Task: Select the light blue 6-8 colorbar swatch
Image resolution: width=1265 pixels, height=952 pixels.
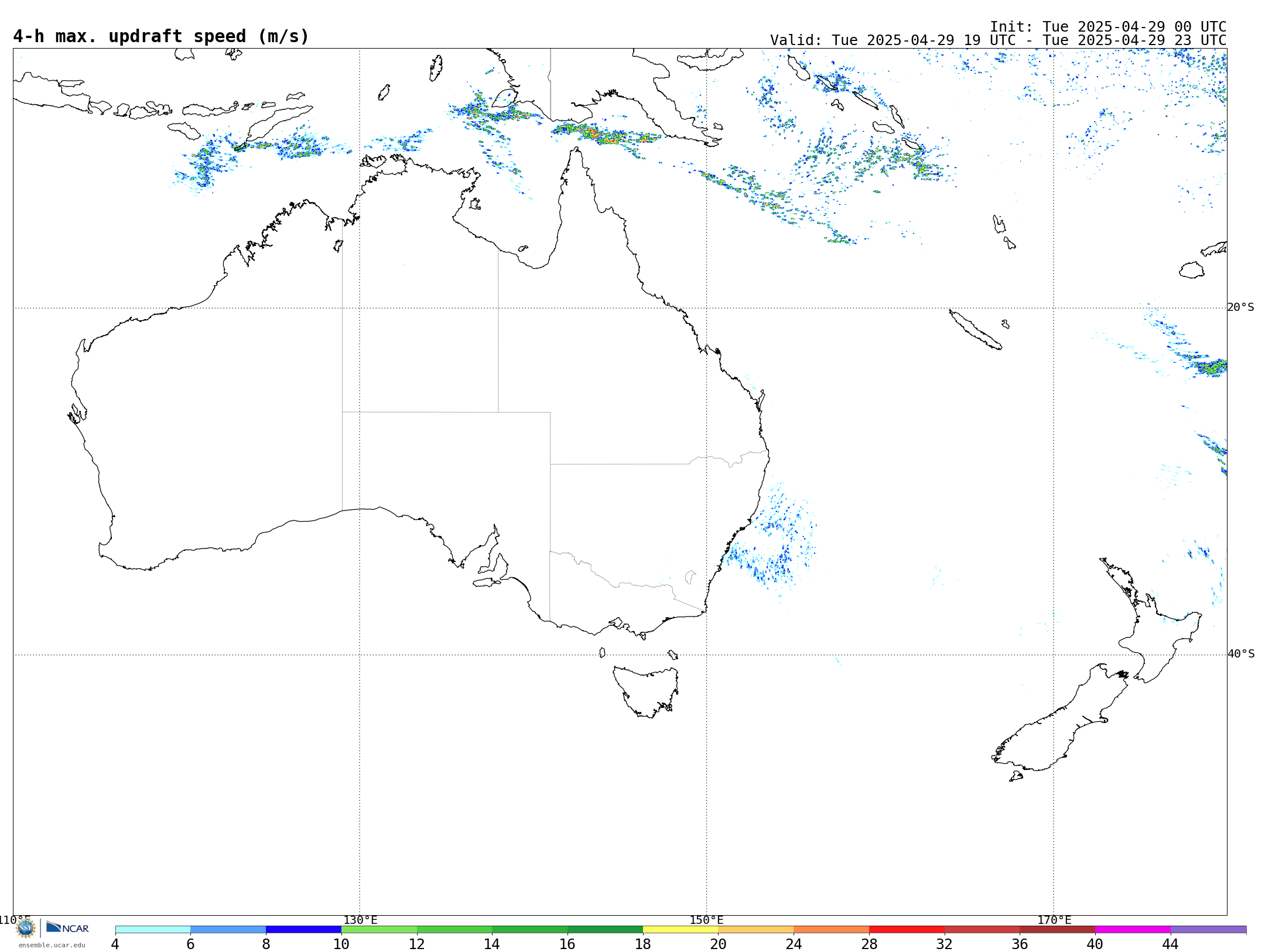Action: tap(228, 930)
